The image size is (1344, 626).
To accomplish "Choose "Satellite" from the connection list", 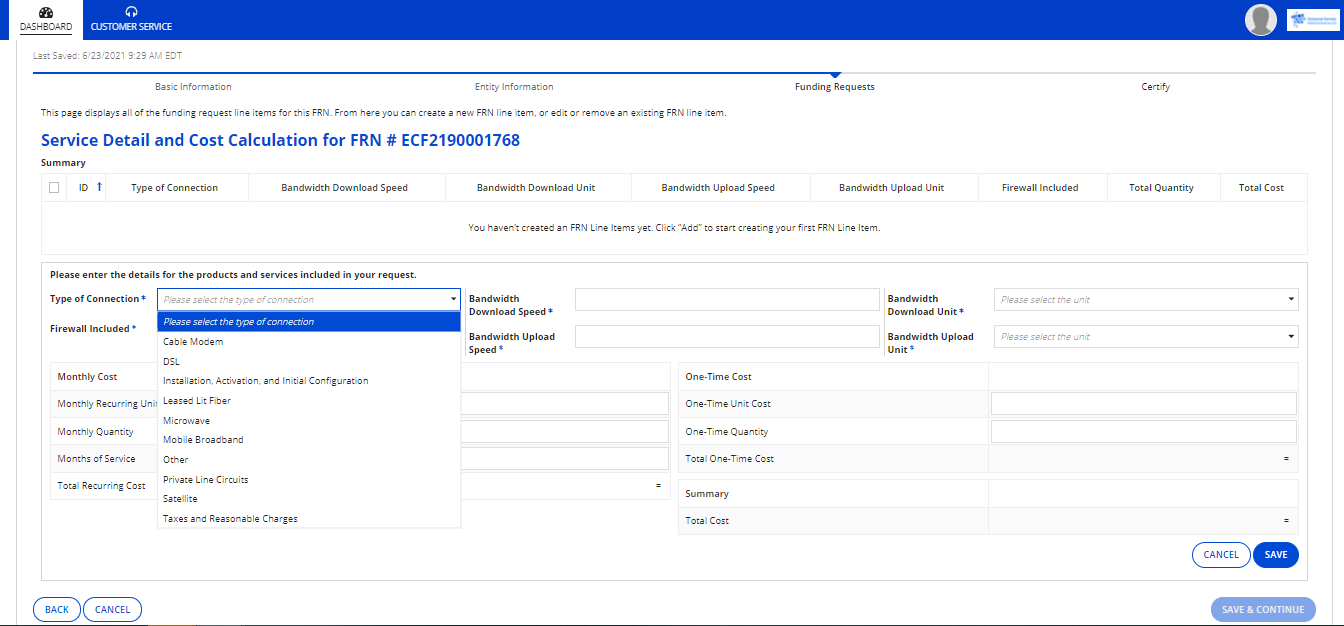I will (x=180, y=498).
